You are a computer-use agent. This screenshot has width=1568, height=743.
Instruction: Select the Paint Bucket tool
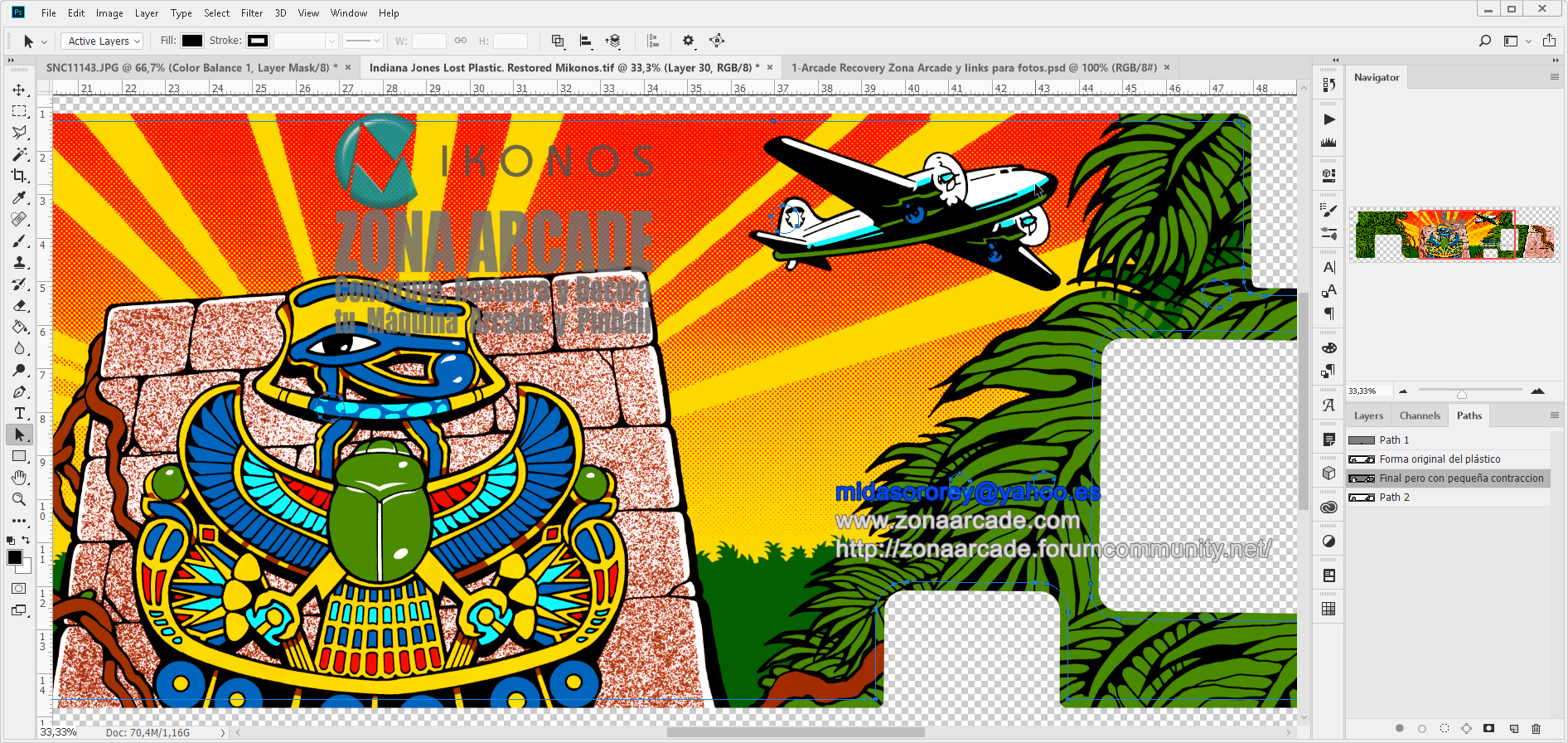click(x=19, y=327)
